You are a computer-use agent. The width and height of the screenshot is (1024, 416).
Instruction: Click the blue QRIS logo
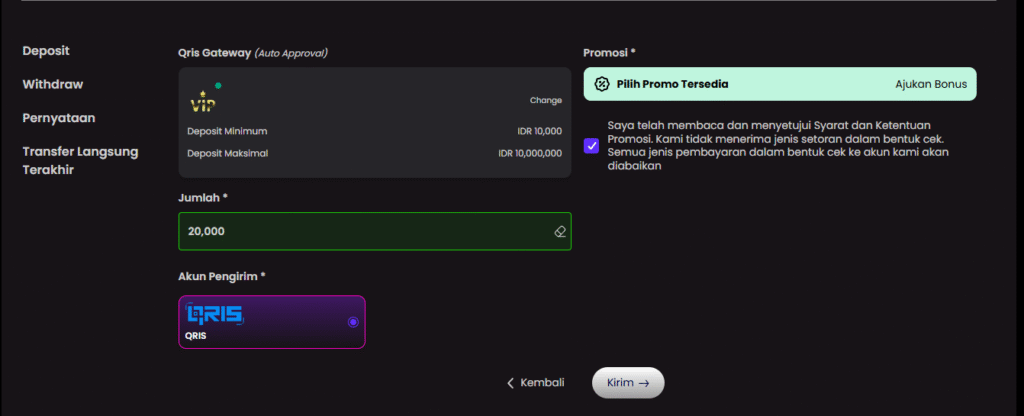pyautogui.click(x=216, y=315)
